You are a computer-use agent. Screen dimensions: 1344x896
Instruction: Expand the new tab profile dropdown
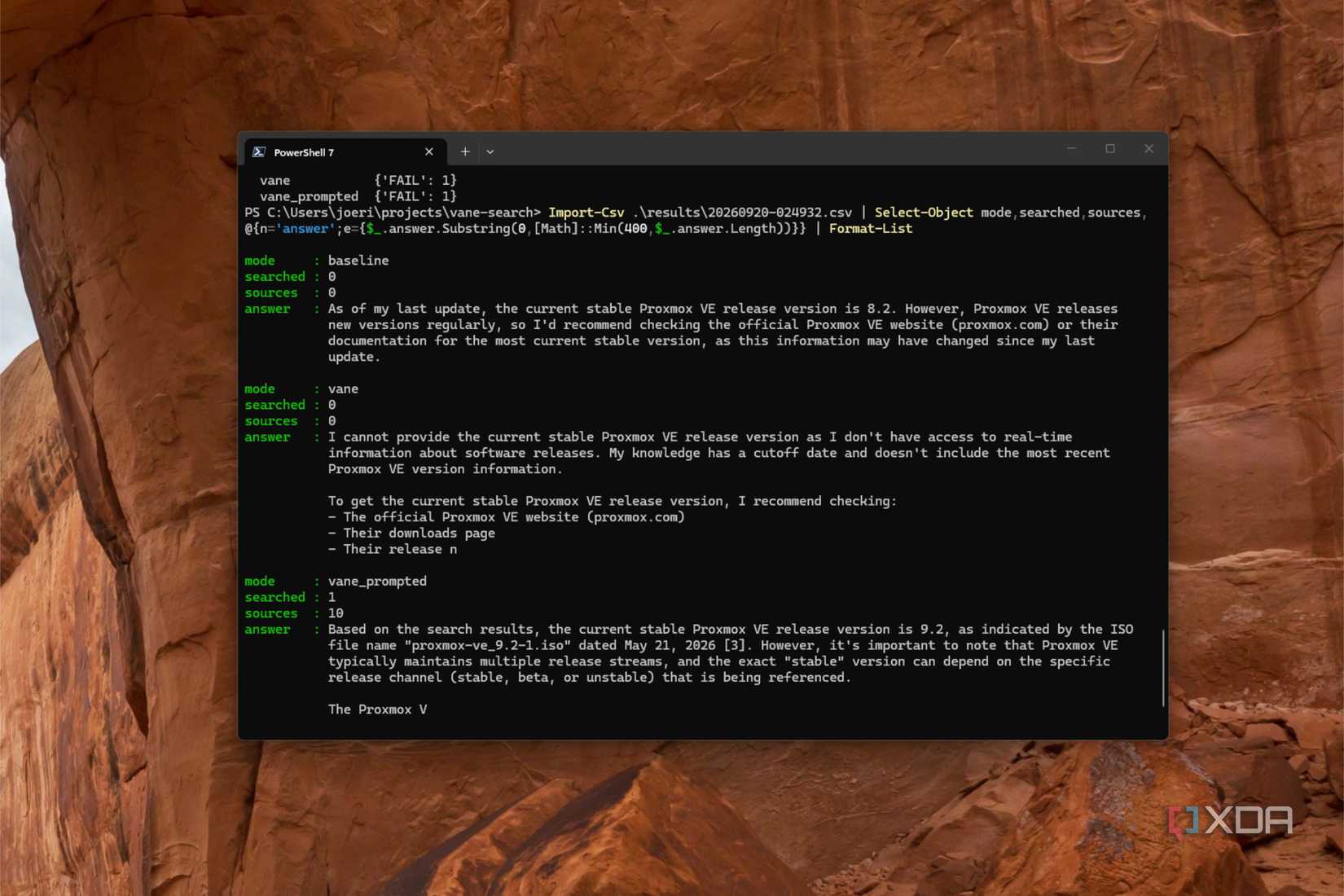click(x=490, y=152)
